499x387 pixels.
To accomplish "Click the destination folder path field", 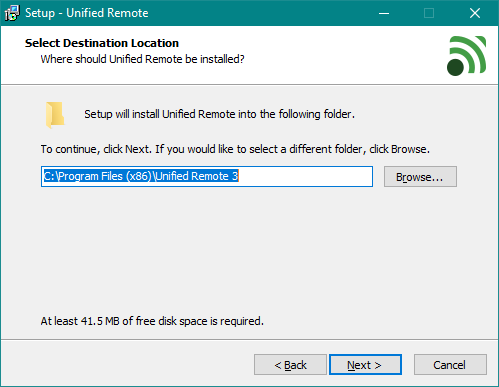I will pos(207,176).
